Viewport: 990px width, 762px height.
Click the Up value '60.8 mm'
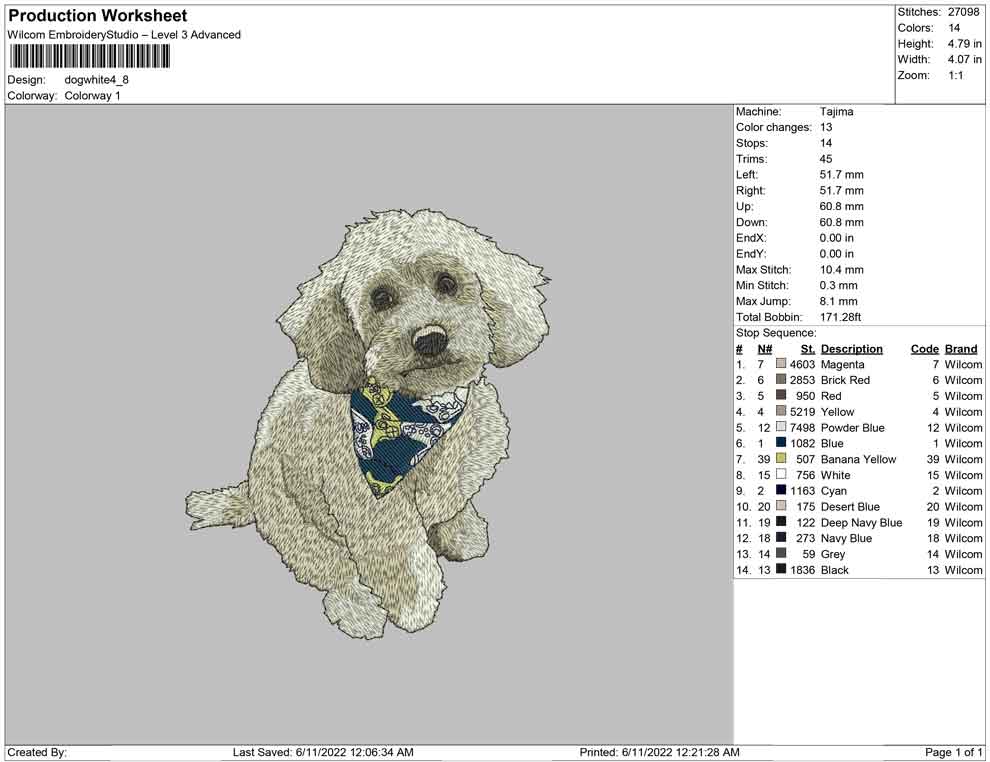click(842, 206)
